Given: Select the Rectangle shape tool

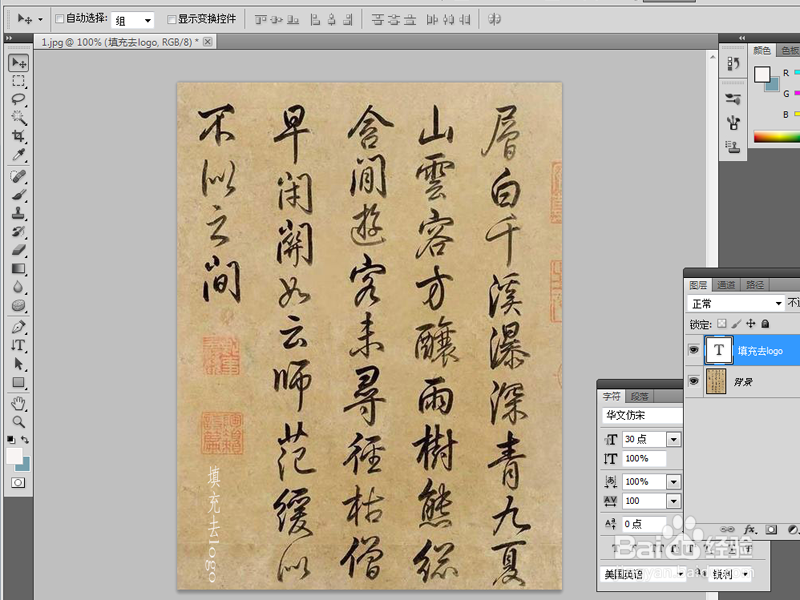Looking at the screenshot, I should (18, 382).
